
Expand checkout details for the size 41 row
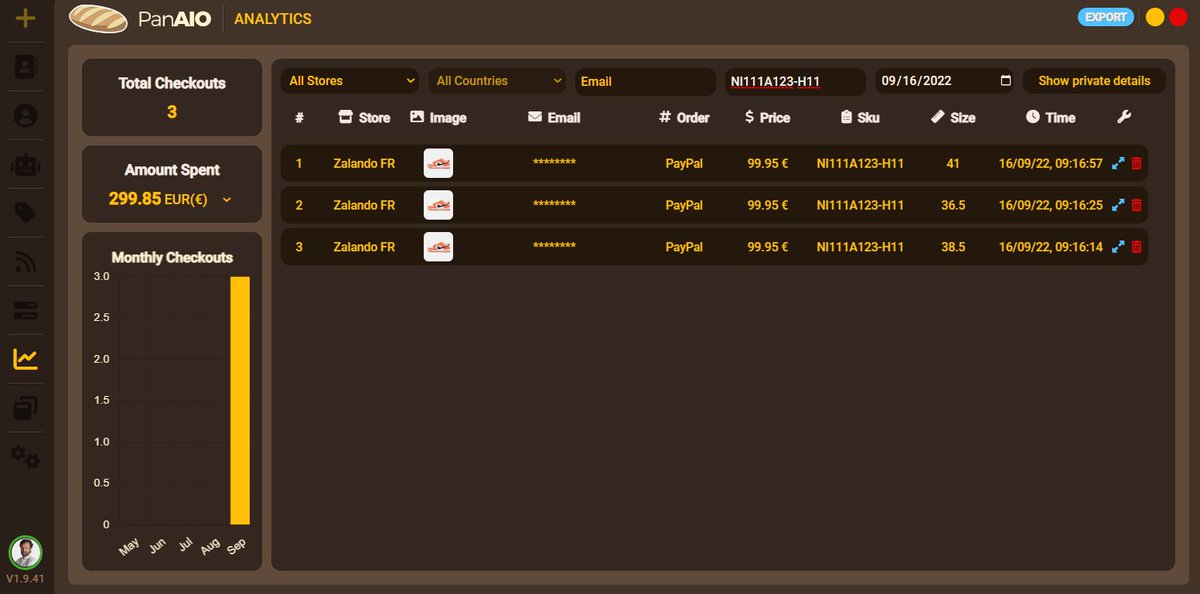point(1119,163)
